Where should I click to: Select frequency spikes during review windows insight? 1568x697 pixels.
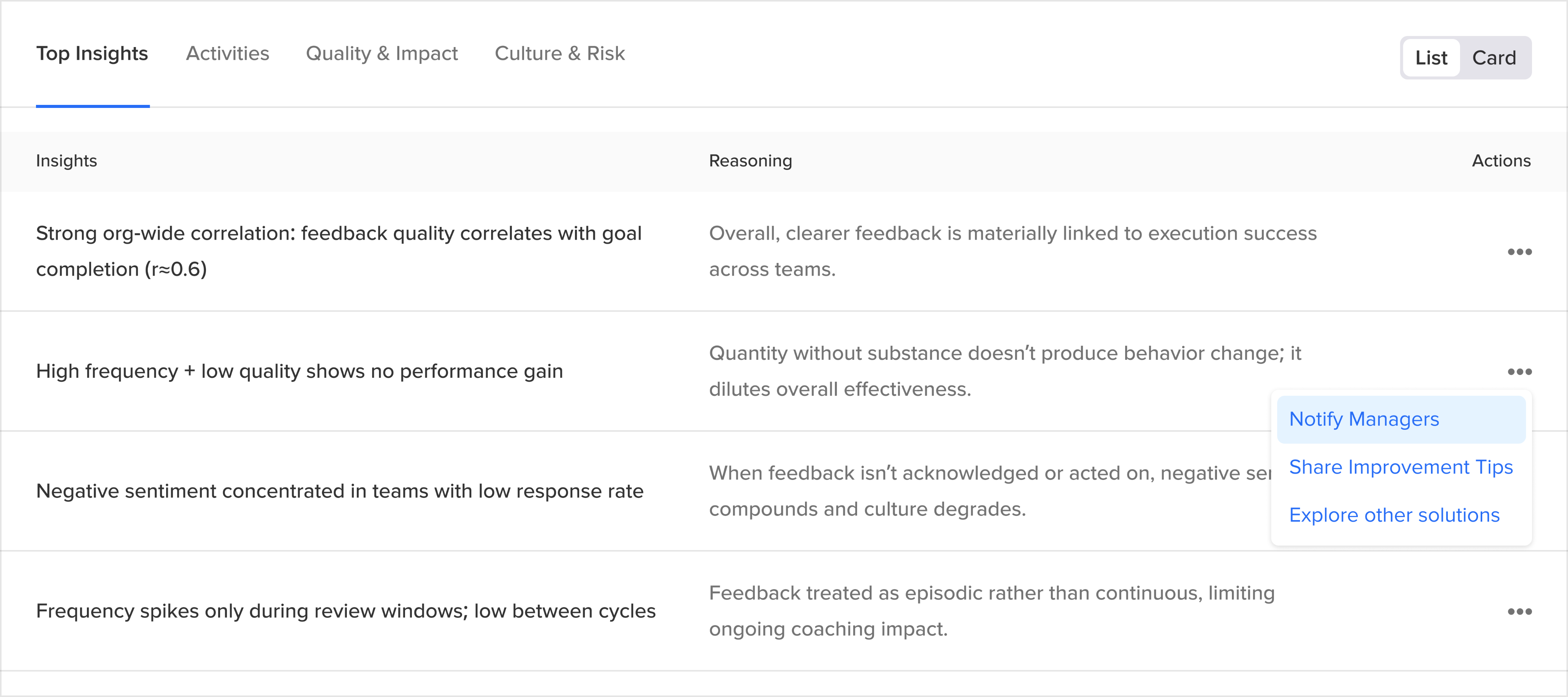pyautogui.click(x=345, y=611)
